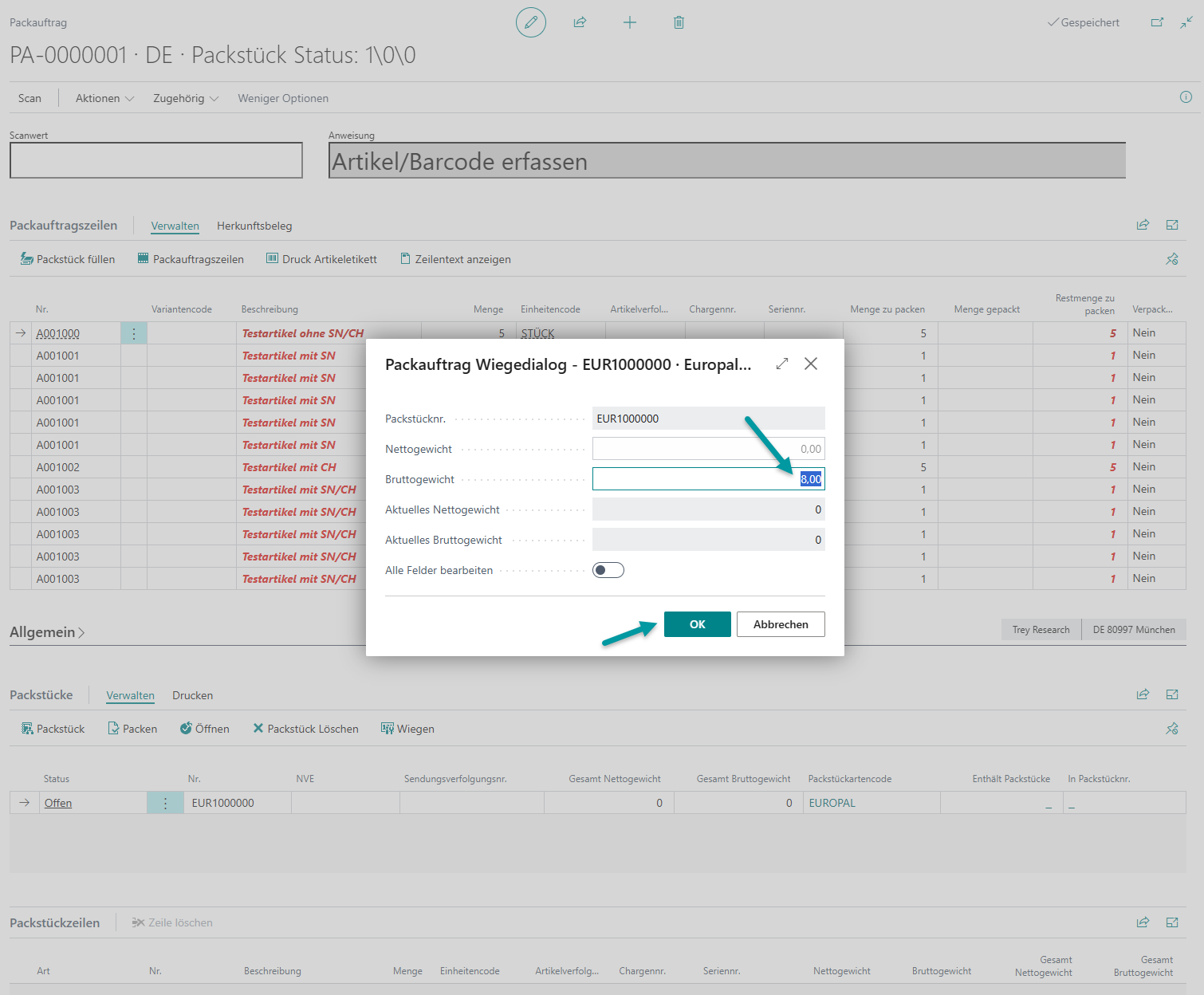This screenshot has height=995, width=1204.
Task: Confirm the weight with OK button
Action: [x=697, y=624]
